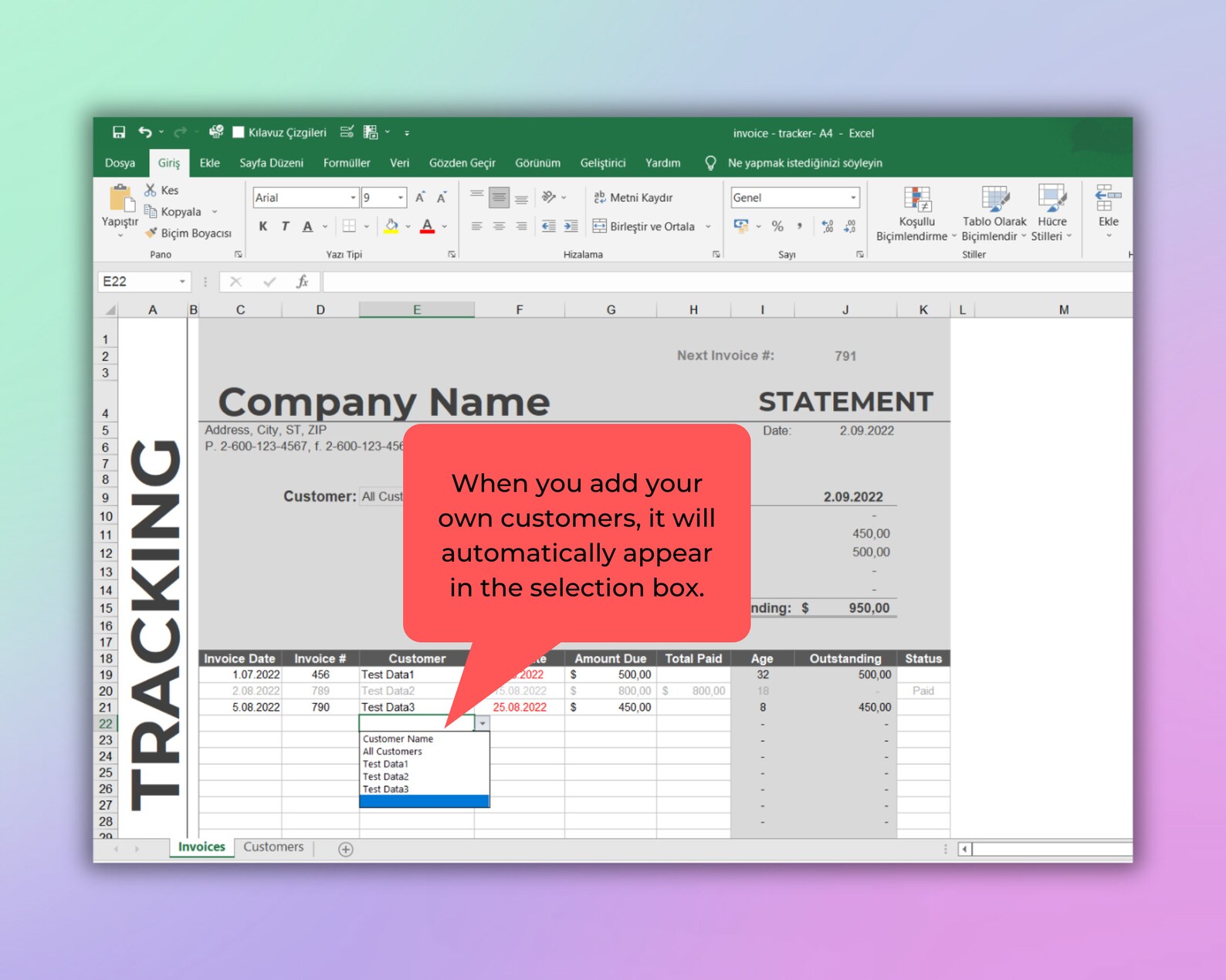
Task: Click the Kes (cut) scissors icon
Action: pyautogui.click(x=151, y=190)
